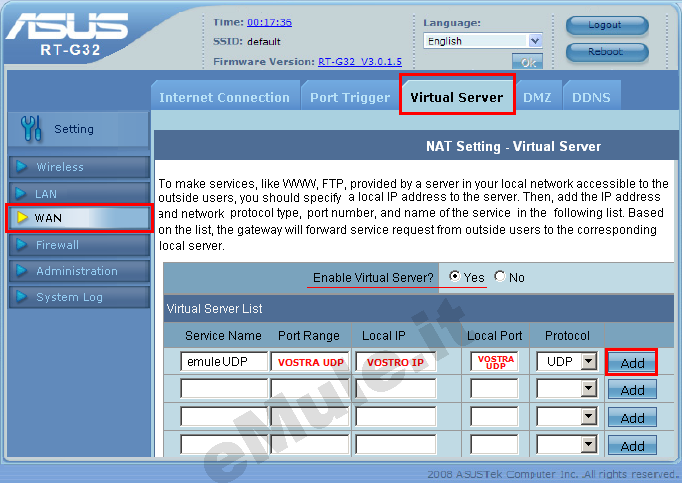Click the arrow icon beside Wireless
This screenshot has height=483, width=682.
(x=21, y=166)
